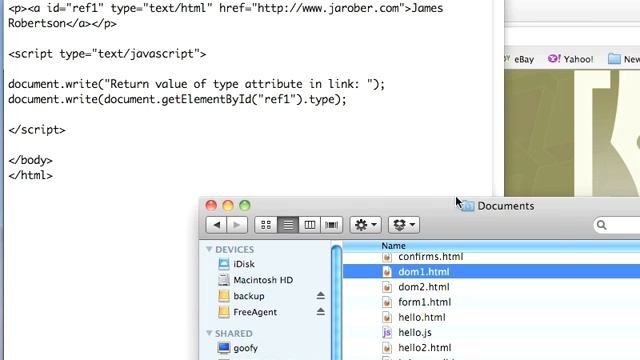Viewport: 640px width, 360px height.
Task: Open the Dropbox toolbar menu
Action: [404, 225]
